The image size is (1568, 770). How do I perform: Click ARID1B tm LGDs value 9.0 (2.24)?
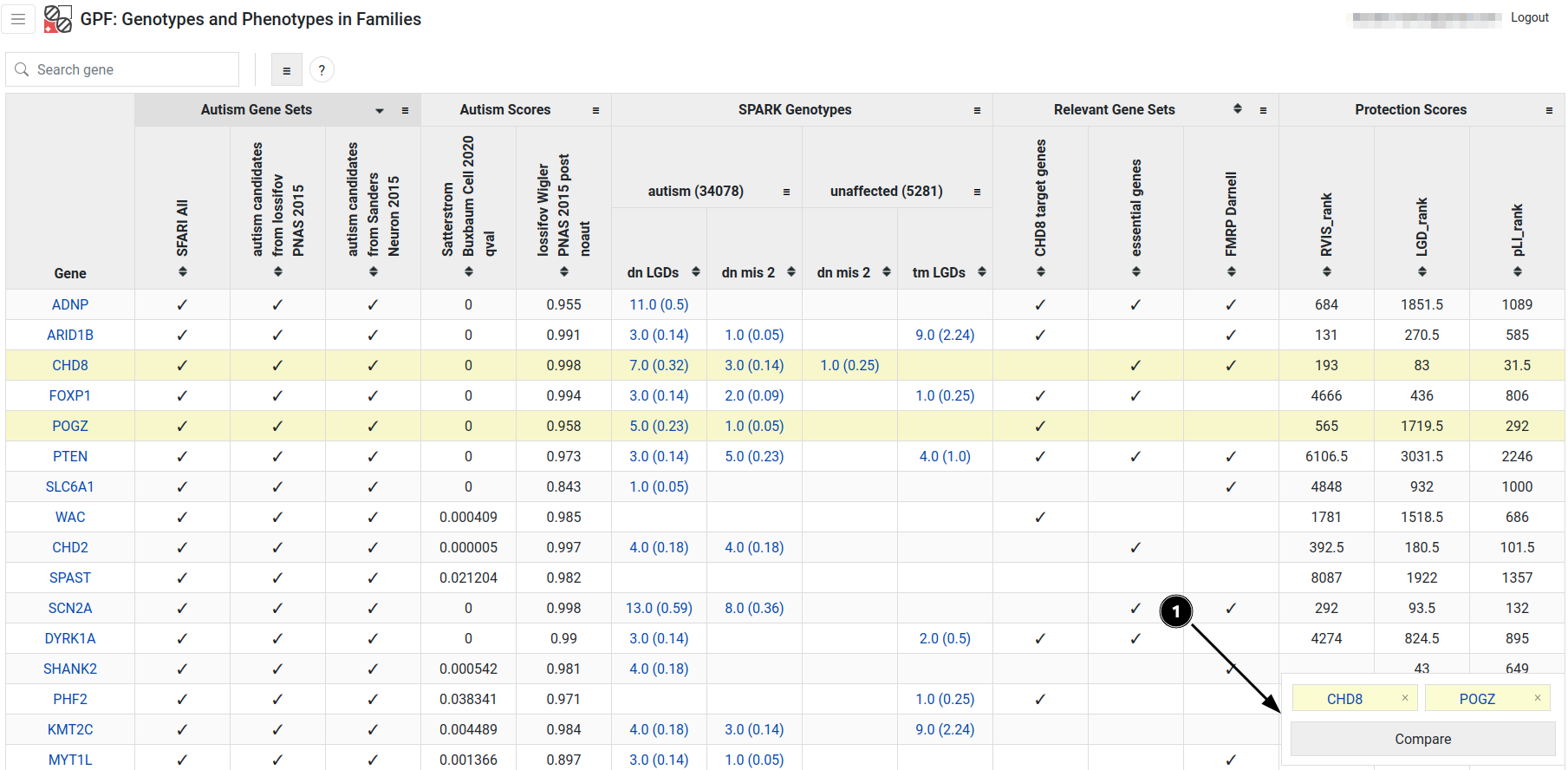pos(945,335)
